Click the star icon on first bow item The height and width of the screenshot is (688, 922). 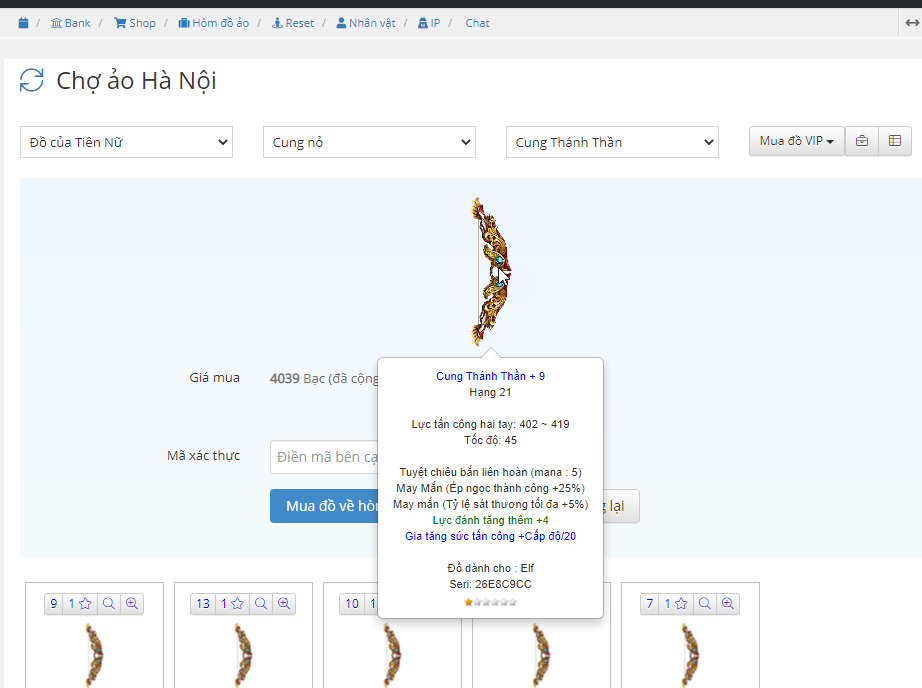pyautogui.click(x=85, y=603)
